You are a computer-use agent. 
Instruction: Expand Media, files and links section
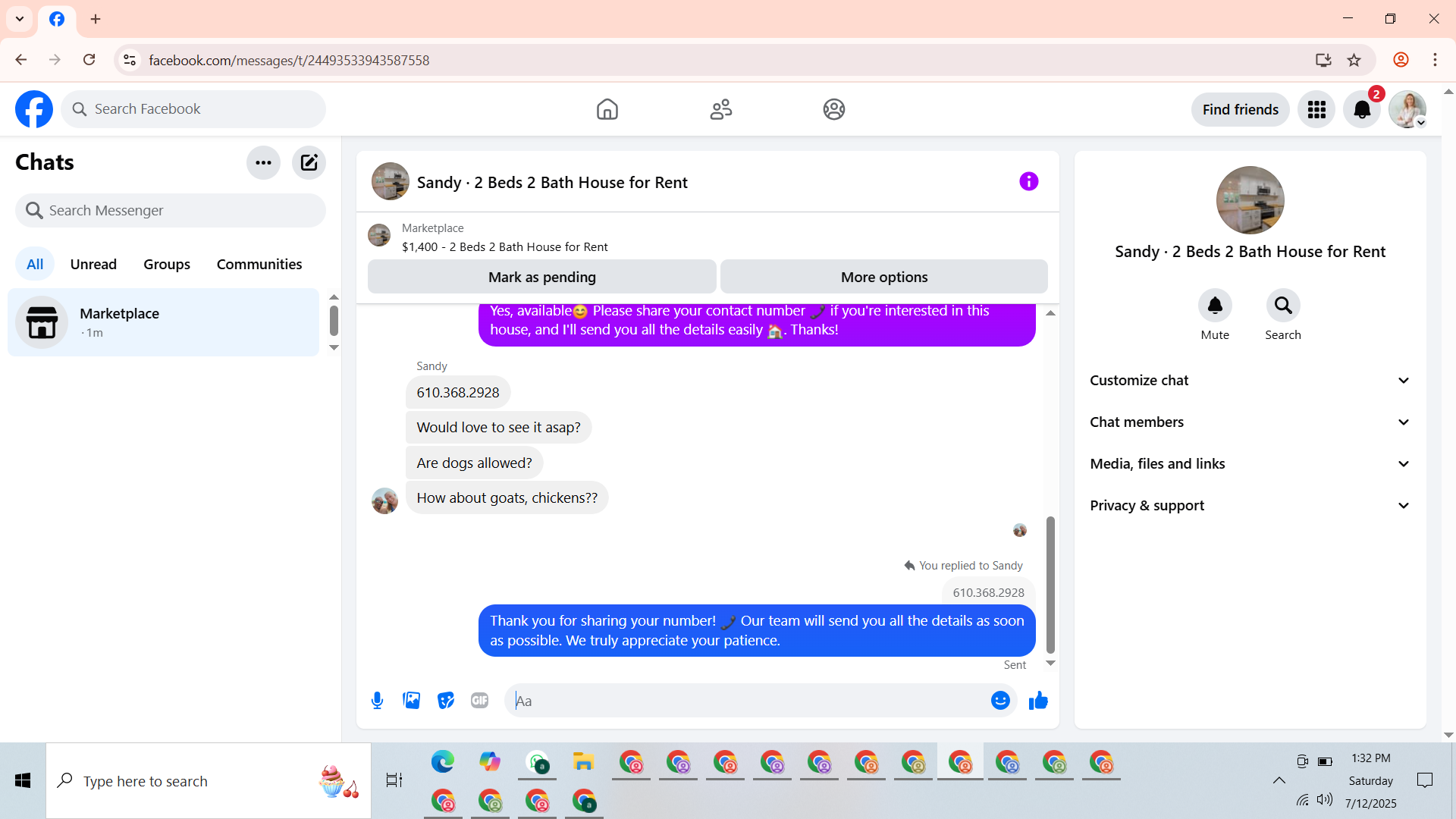click(x=1250, y=464)
